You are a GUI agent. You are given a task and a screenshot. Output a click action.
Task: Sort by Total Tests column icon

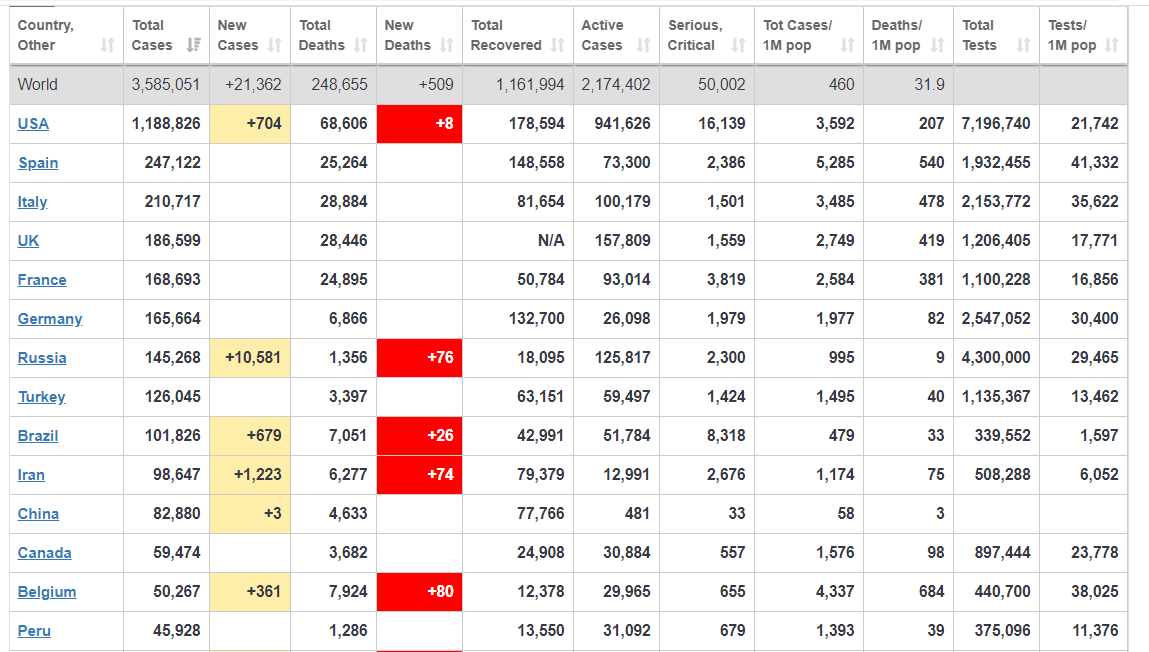(x=1024, y=45)
